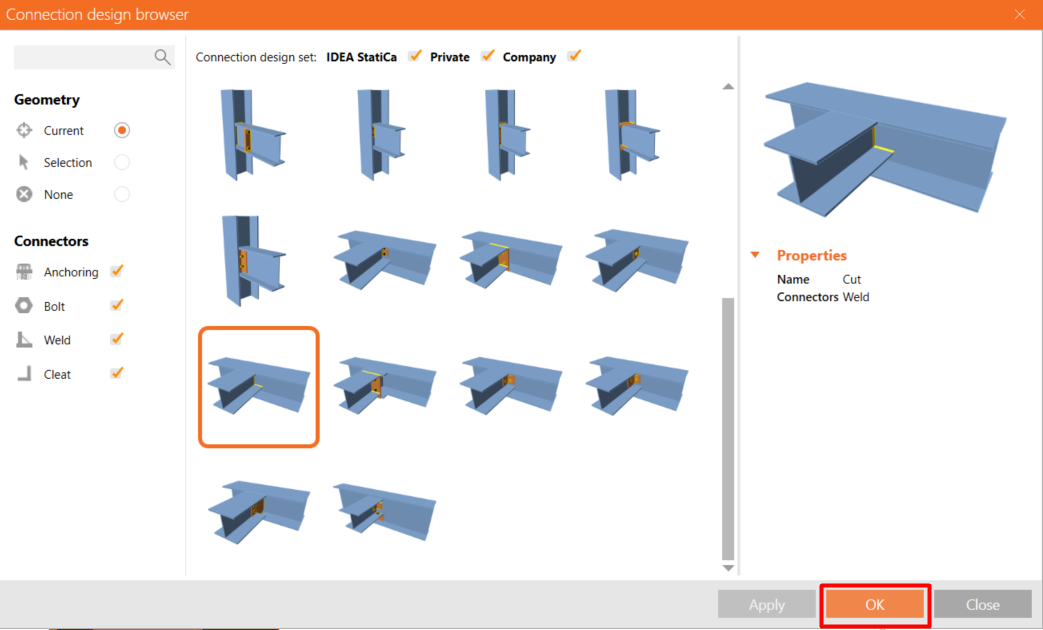The width and height of the screenshot is (1043, 630).
Task: Collapse the Properties section triangle
Action: pos(755,255)
